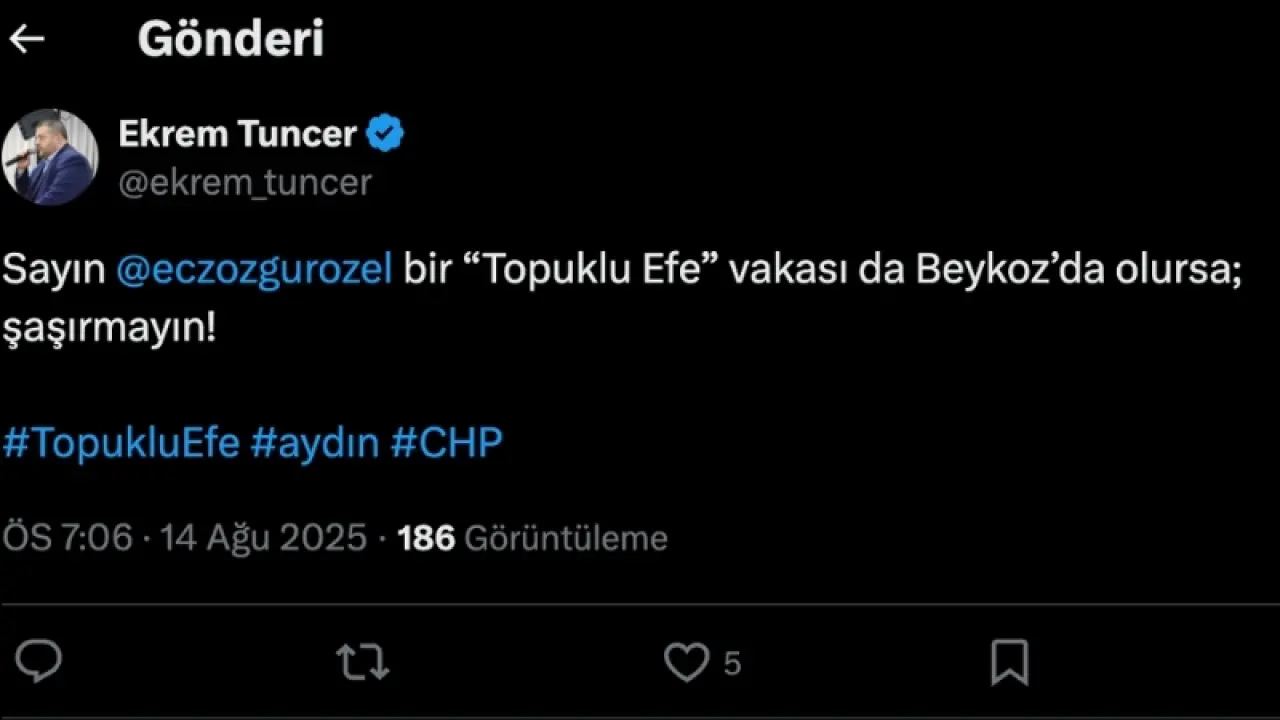Bookmark this post
1280x720 pixels.
tap(1009, 662)
